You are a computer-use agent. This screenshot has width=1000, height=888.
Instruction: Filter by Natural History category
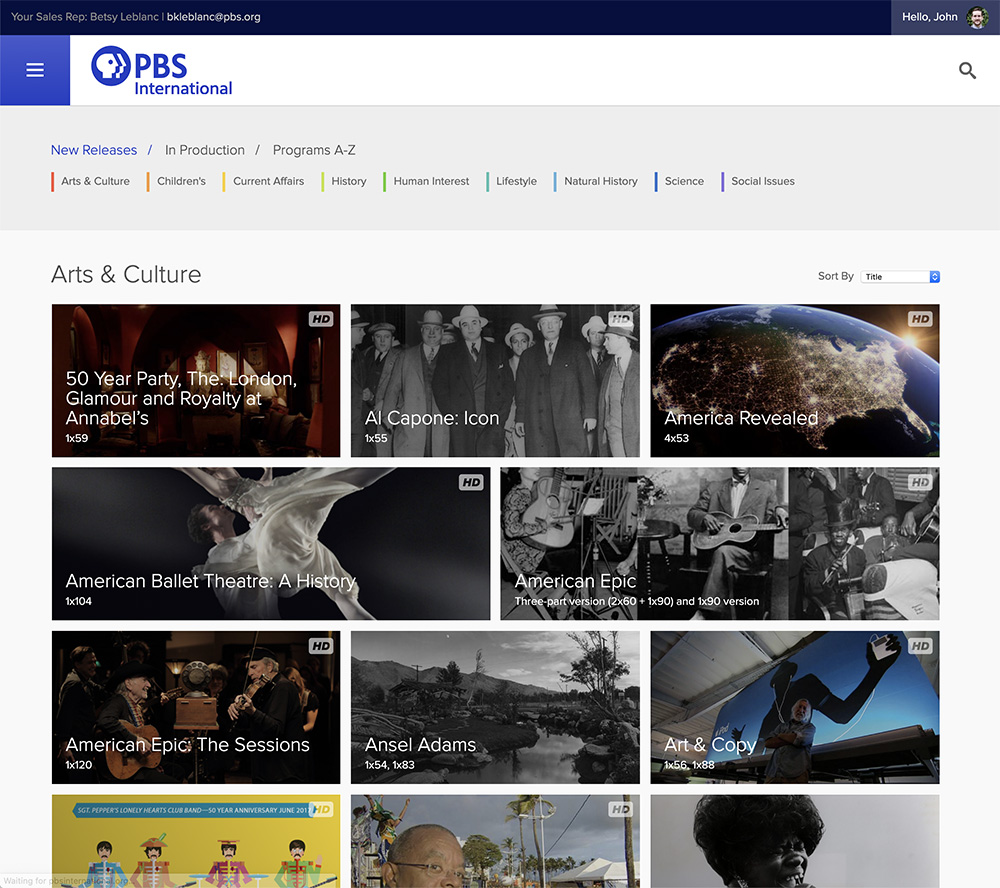pos(600,181)
